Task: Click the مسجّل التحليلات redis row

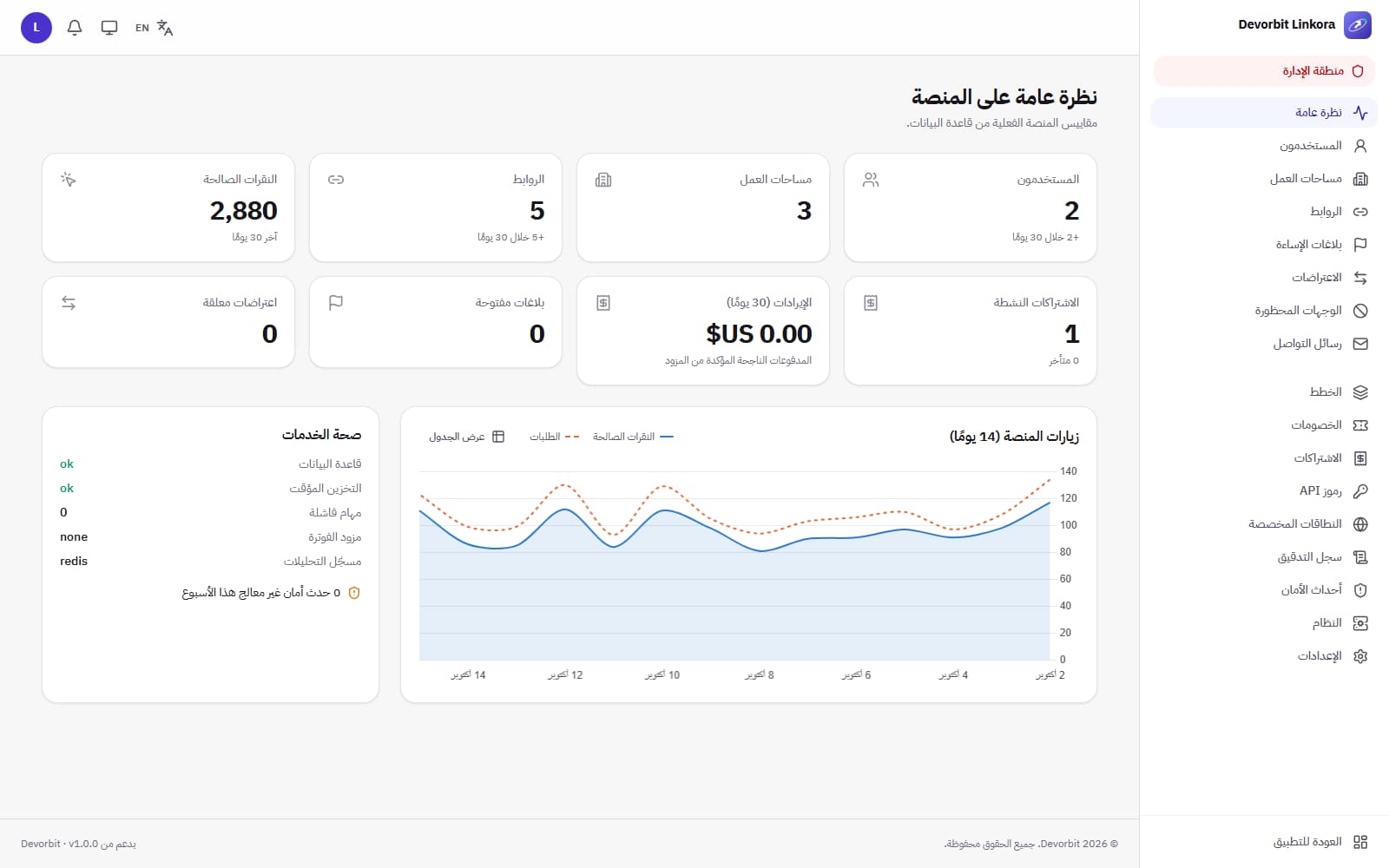Action: pos(211,562)
